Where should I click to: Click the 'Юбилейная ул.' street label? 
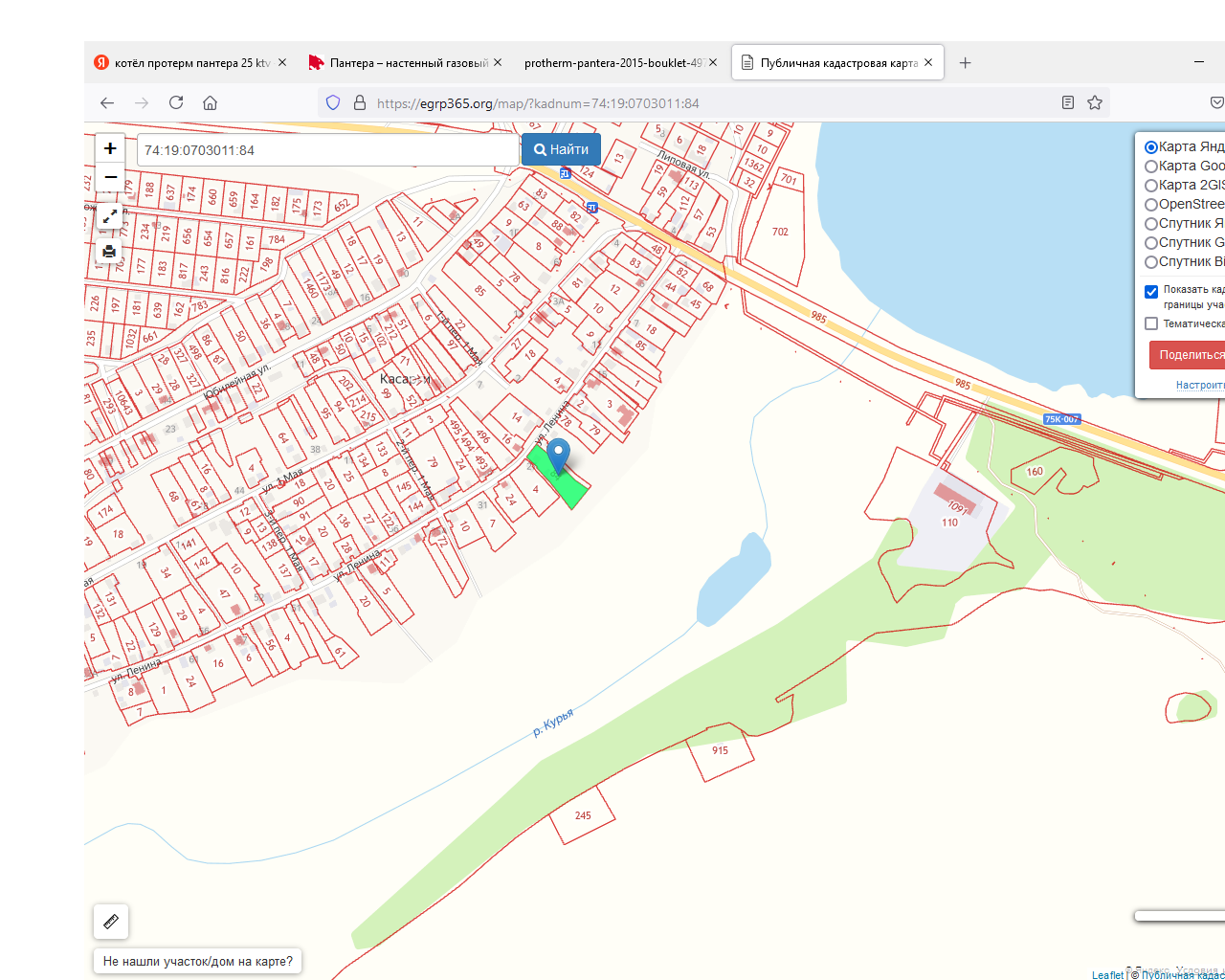(x=236, y=380)
